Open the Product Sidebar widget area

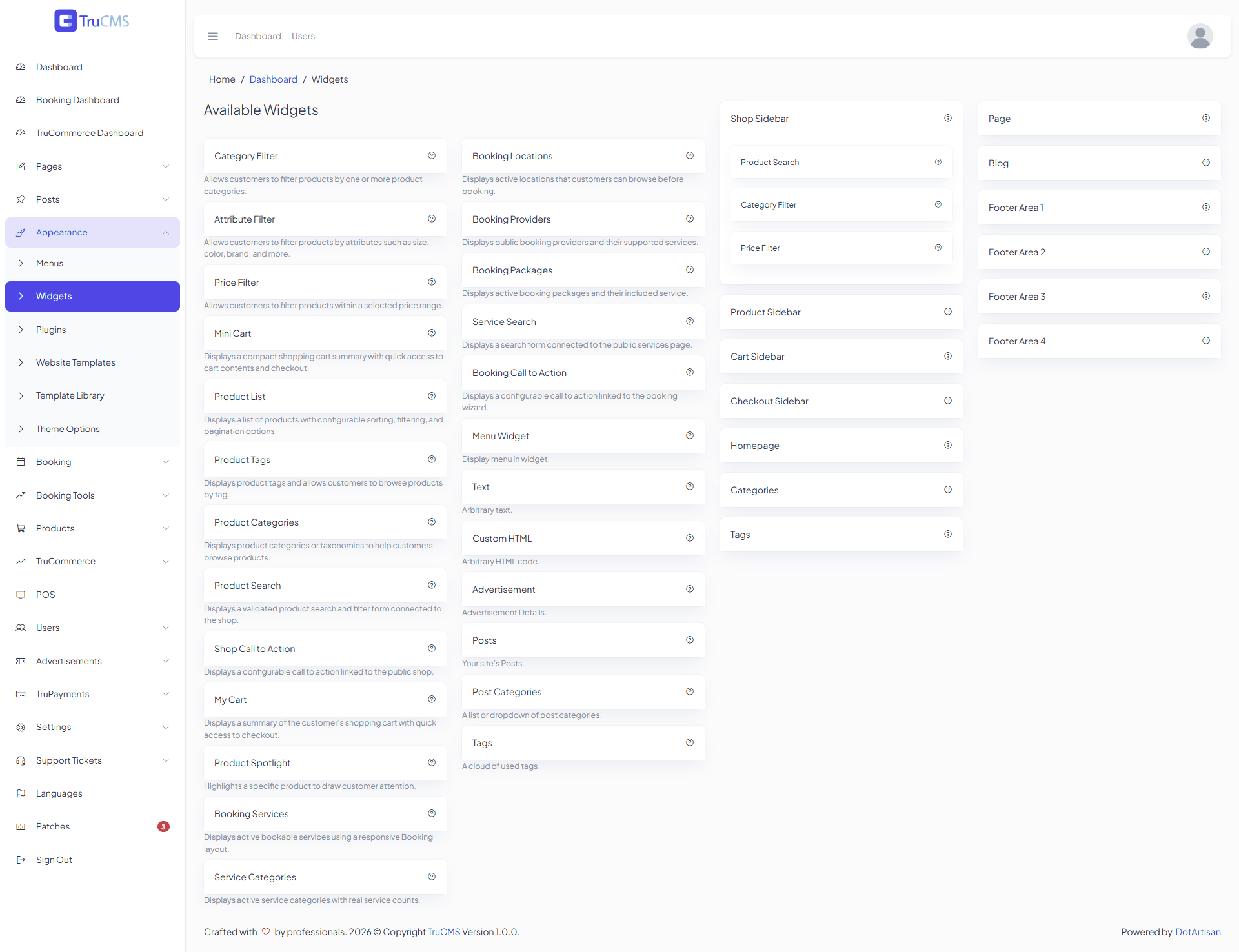pos(841,312)
